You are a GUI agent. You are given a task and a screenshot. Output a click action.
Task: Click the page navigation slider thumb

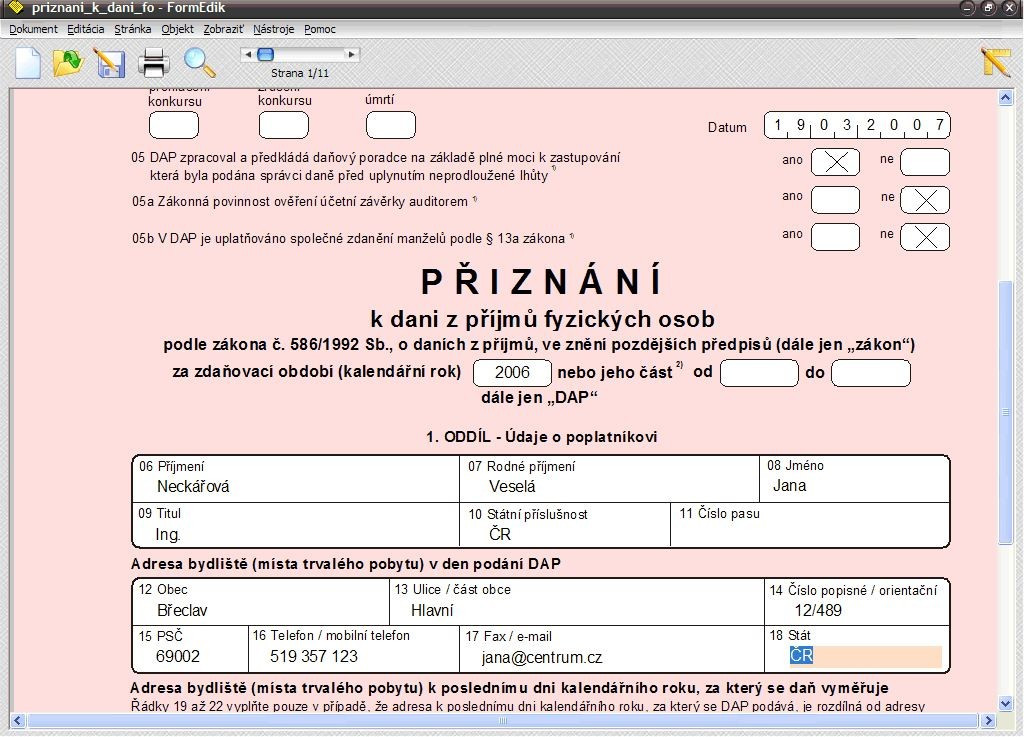pyautogui.click(x=265, y=55)
